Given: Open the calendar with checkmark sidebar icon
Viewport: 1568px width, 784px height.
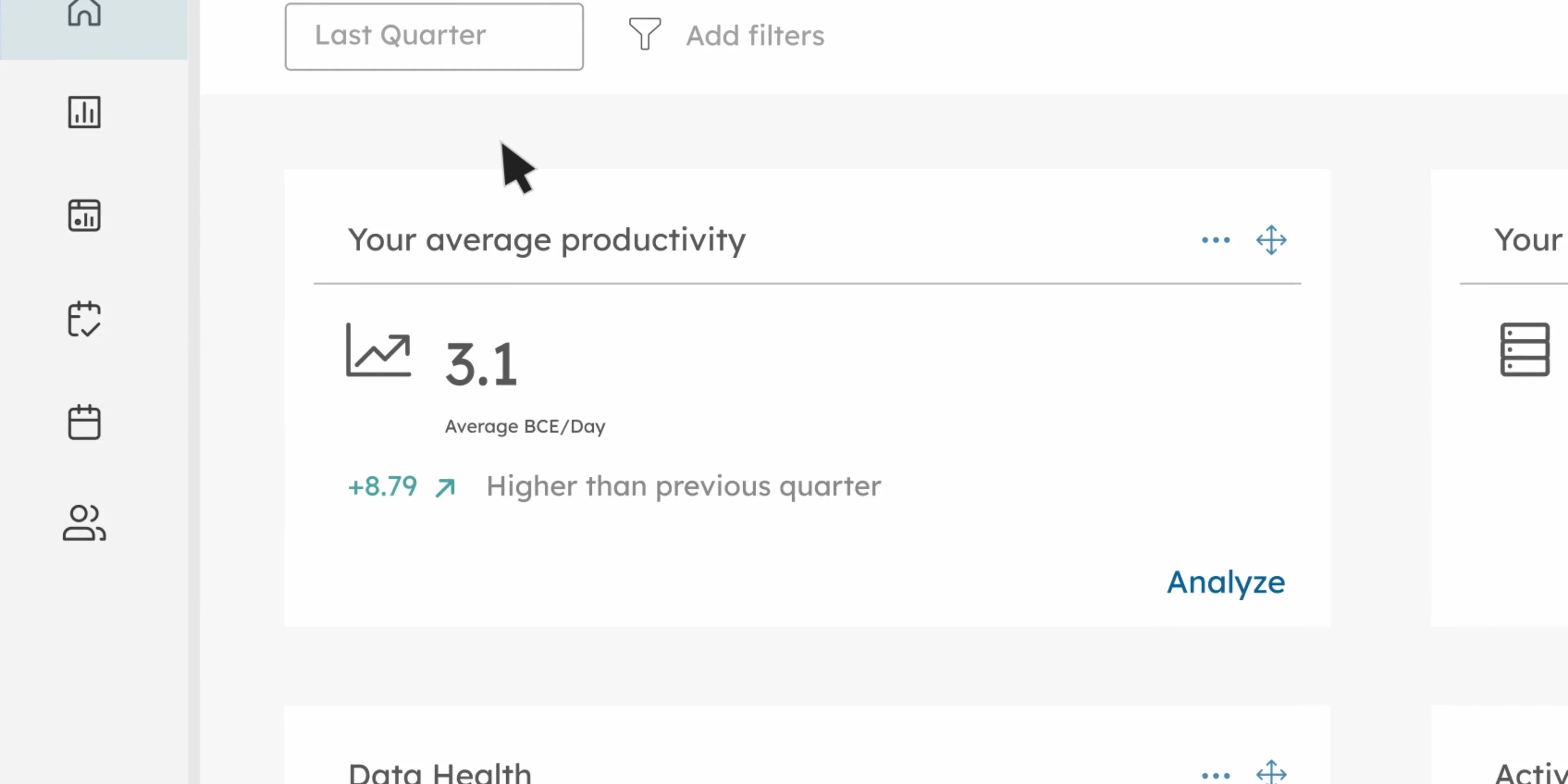Looking at the screenshot, I should pyautogui.click(x=84, y=319).
